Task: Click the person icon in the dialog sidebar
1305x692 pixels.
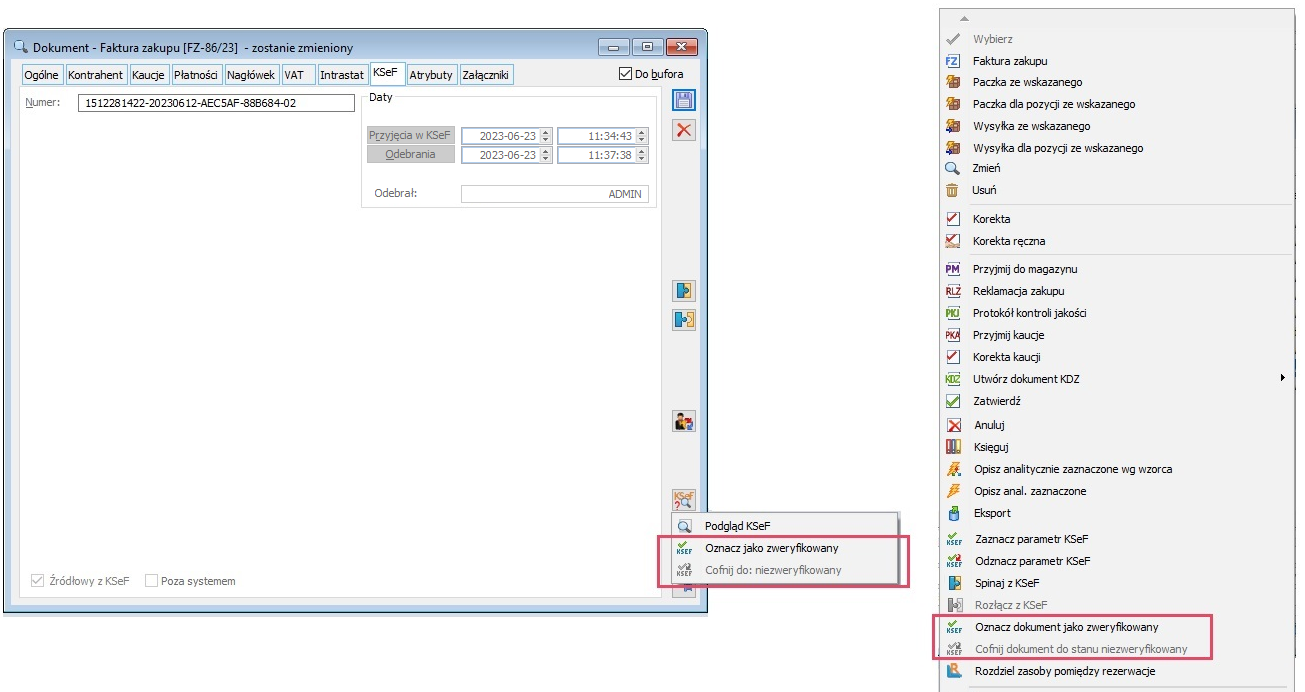Action: 684,421
